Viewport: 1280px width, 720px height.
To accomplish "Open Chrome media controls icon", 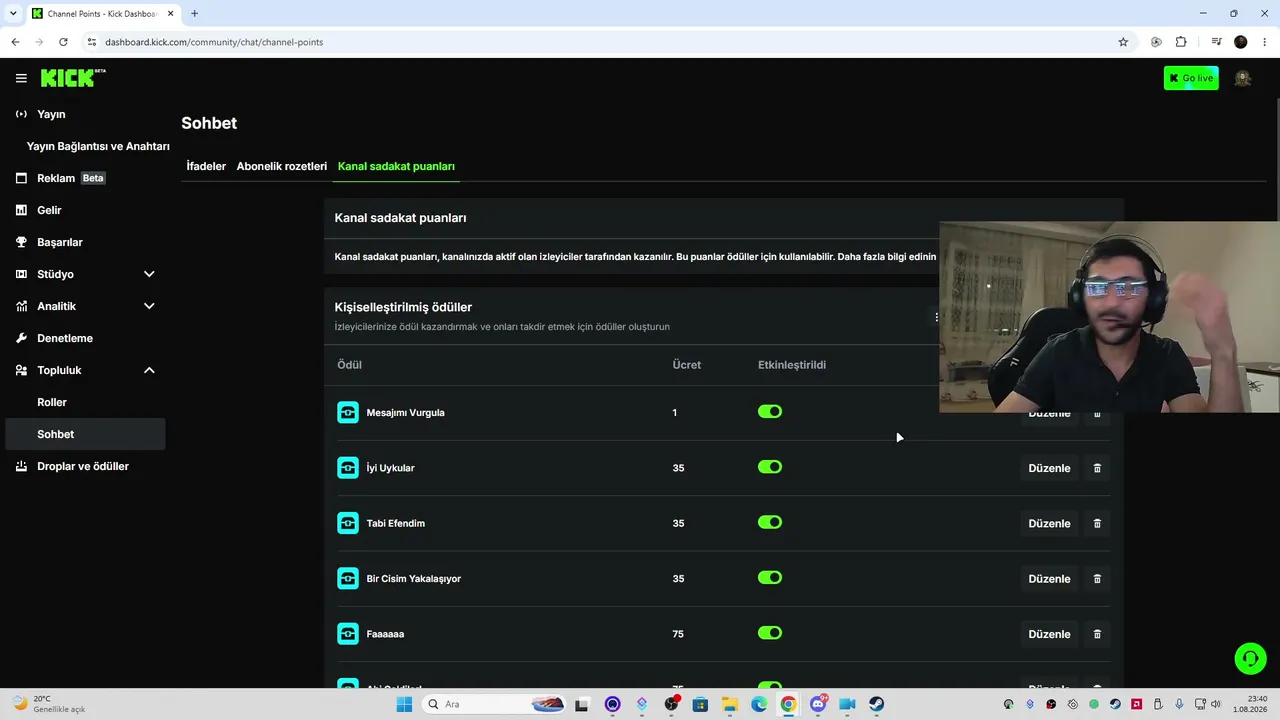I will point(1216,42).
